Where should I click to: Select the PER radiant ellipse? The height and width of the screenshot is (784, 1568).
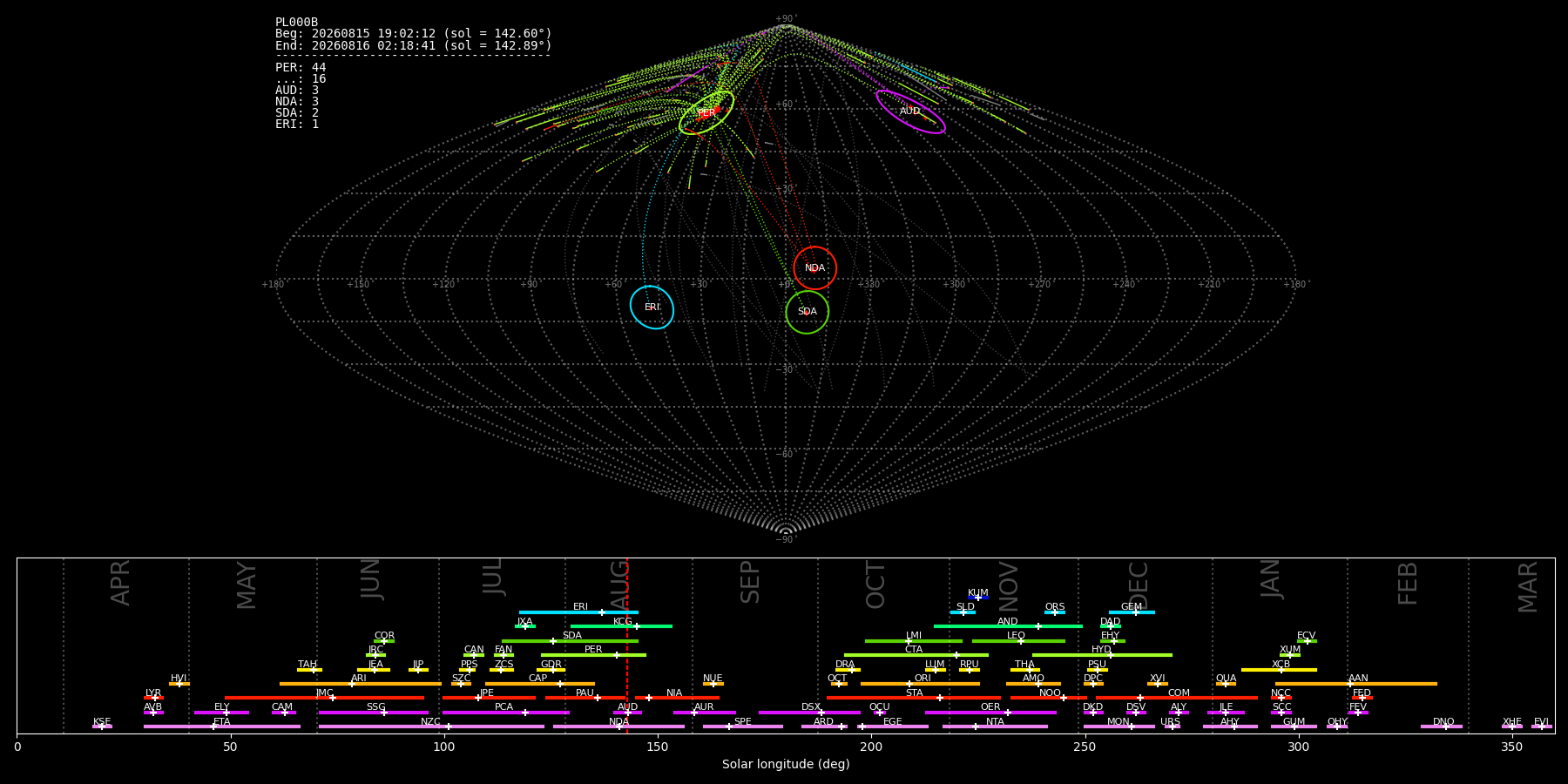(x=706, y=112)
